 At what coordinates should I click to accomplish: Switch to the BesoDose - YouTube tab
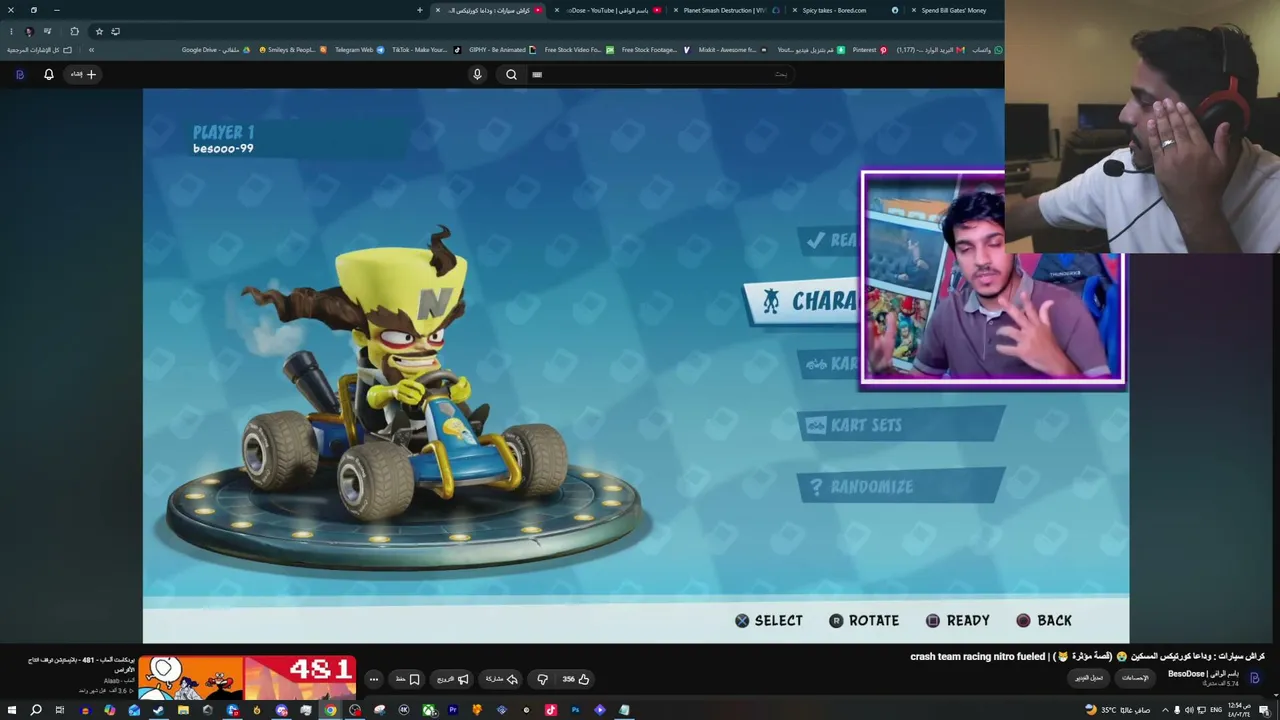coord(609,10)
